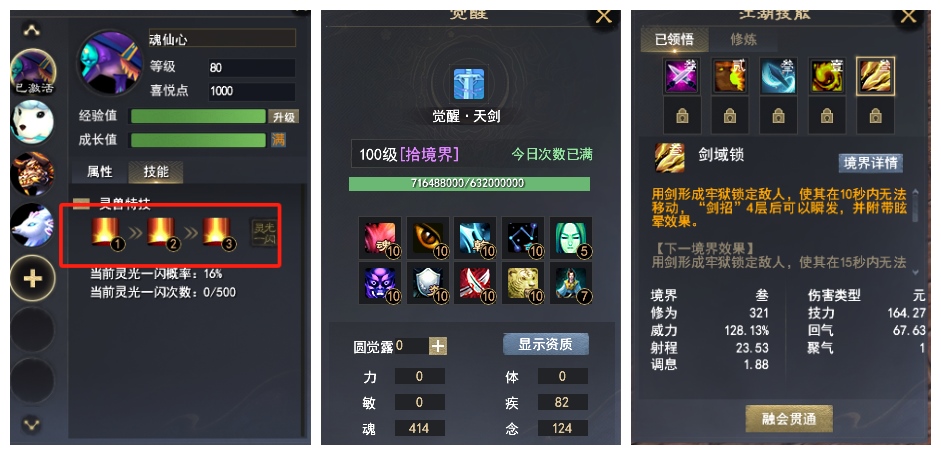Image resolution: width=941 pixels, height=455 pixels.
Task: Click the pet name field 魂仙心
Action: (x=222, y=38)
